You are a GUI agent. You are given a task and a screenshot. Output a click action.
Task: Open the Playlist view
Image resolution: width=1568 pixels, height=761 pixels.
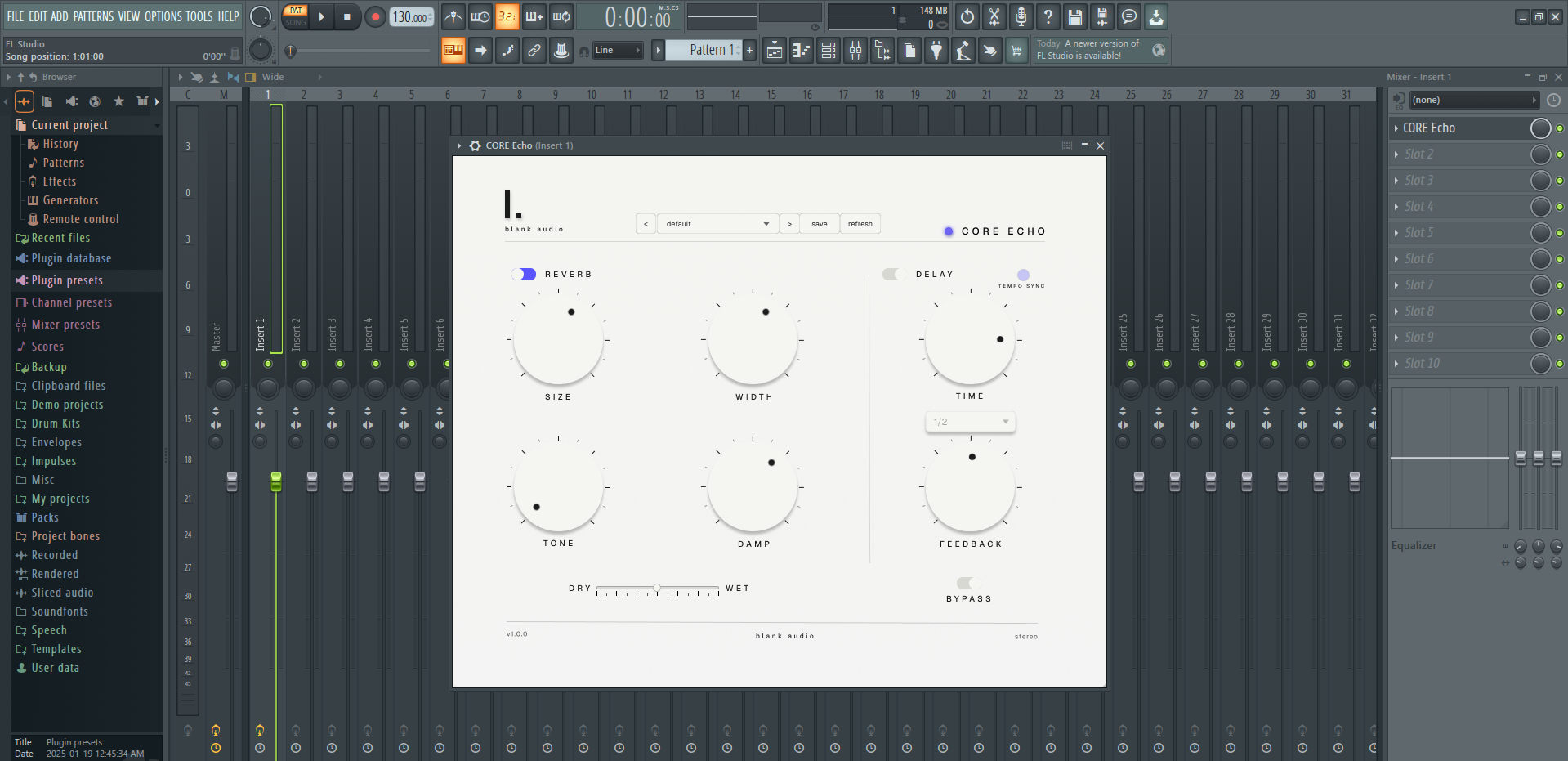coord(775,51)
